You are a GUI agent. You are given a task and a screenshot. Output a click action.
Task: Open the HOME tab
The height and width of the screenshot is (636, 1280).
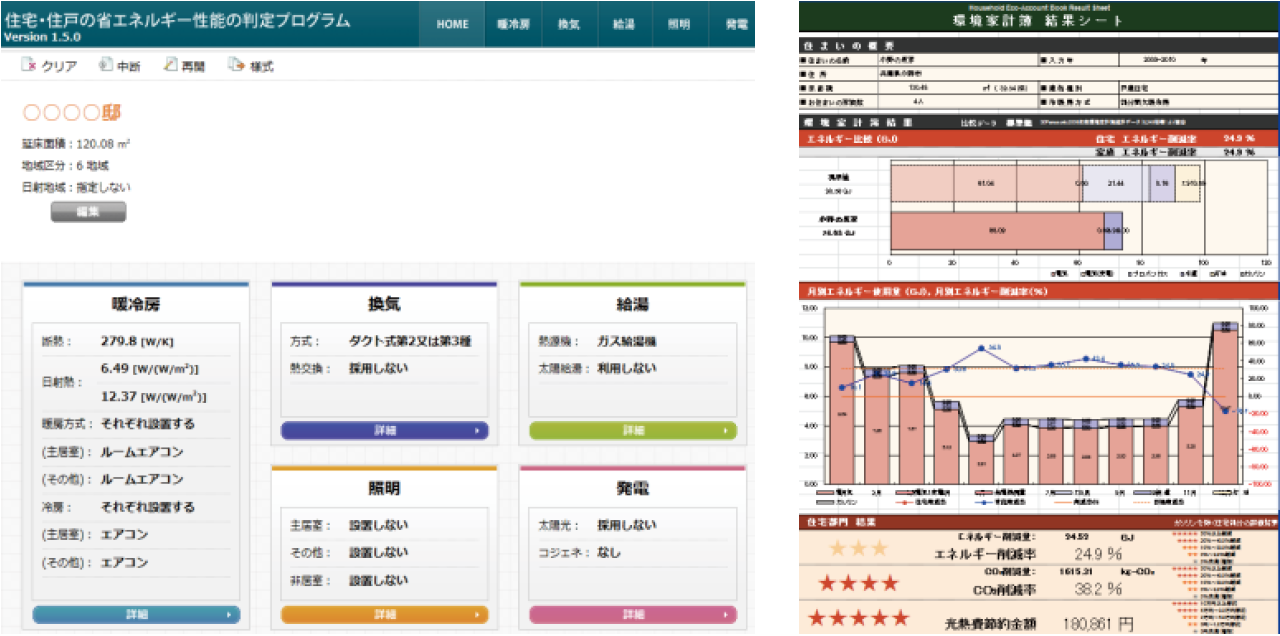point(452,24)
